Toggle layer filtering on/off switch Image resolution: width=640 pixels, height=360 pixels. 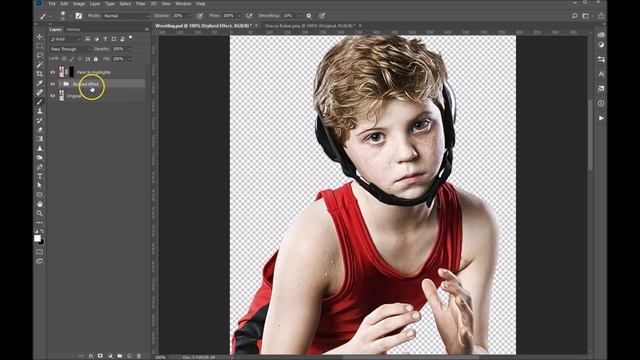click(x=131, y=38)
